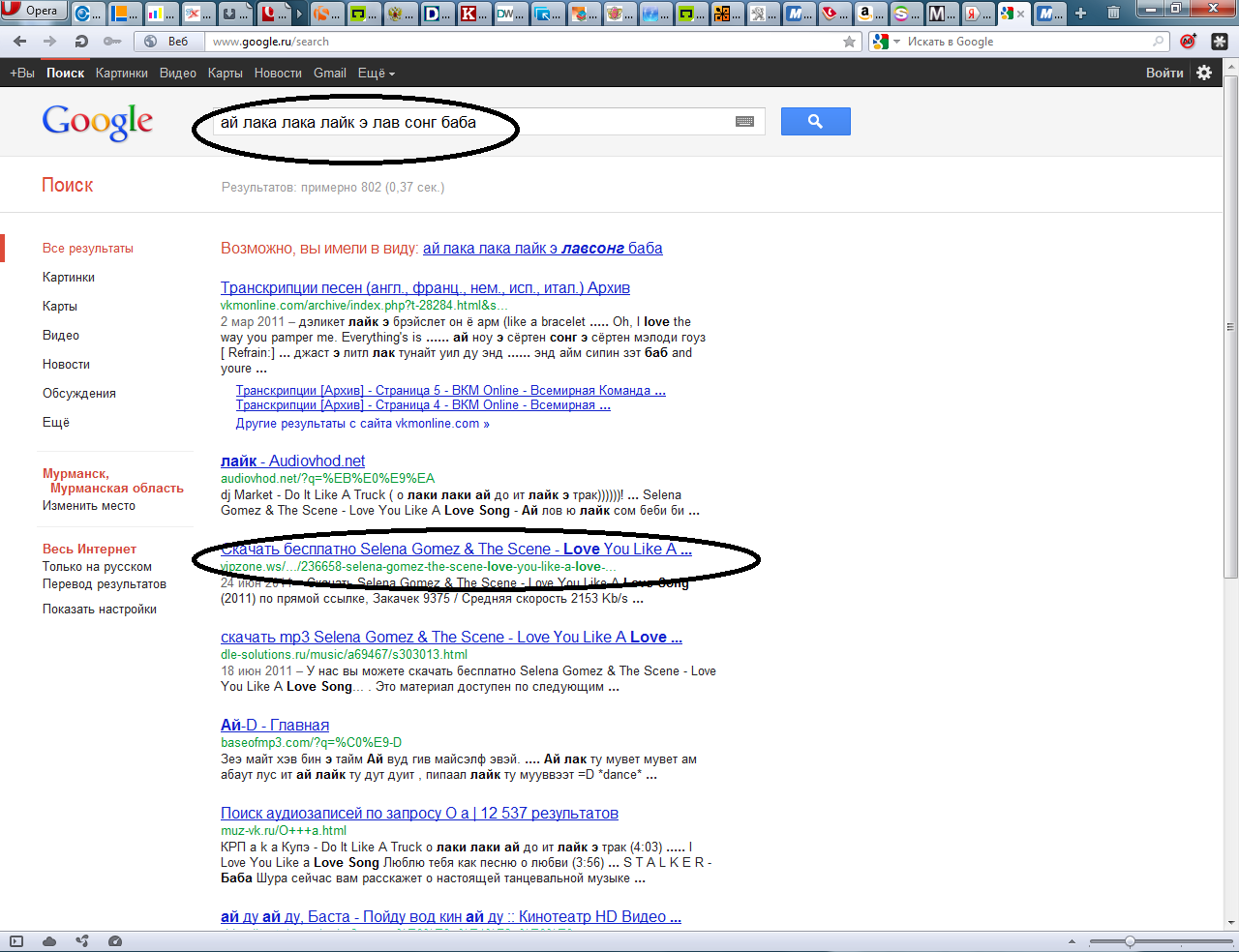This screenshot has width=1239, height=952.
Task: Click the Google logo
Action: (98, 122)
